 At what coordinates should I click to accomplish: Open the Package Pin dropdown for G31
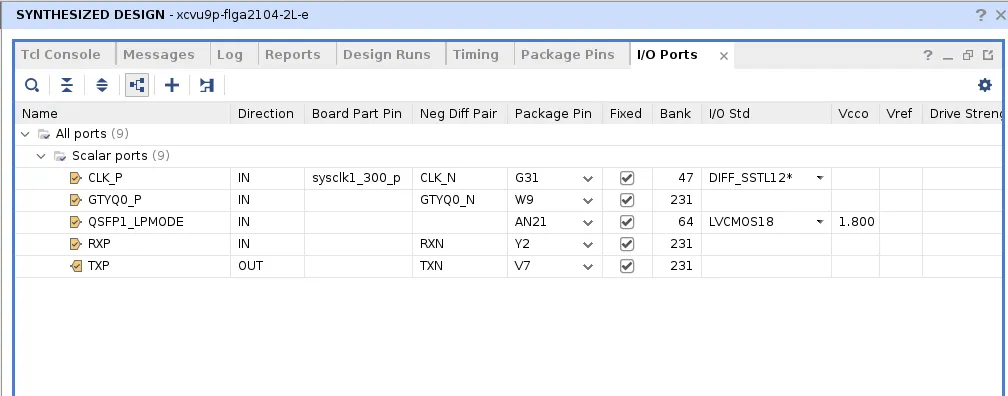click(588, 179)
